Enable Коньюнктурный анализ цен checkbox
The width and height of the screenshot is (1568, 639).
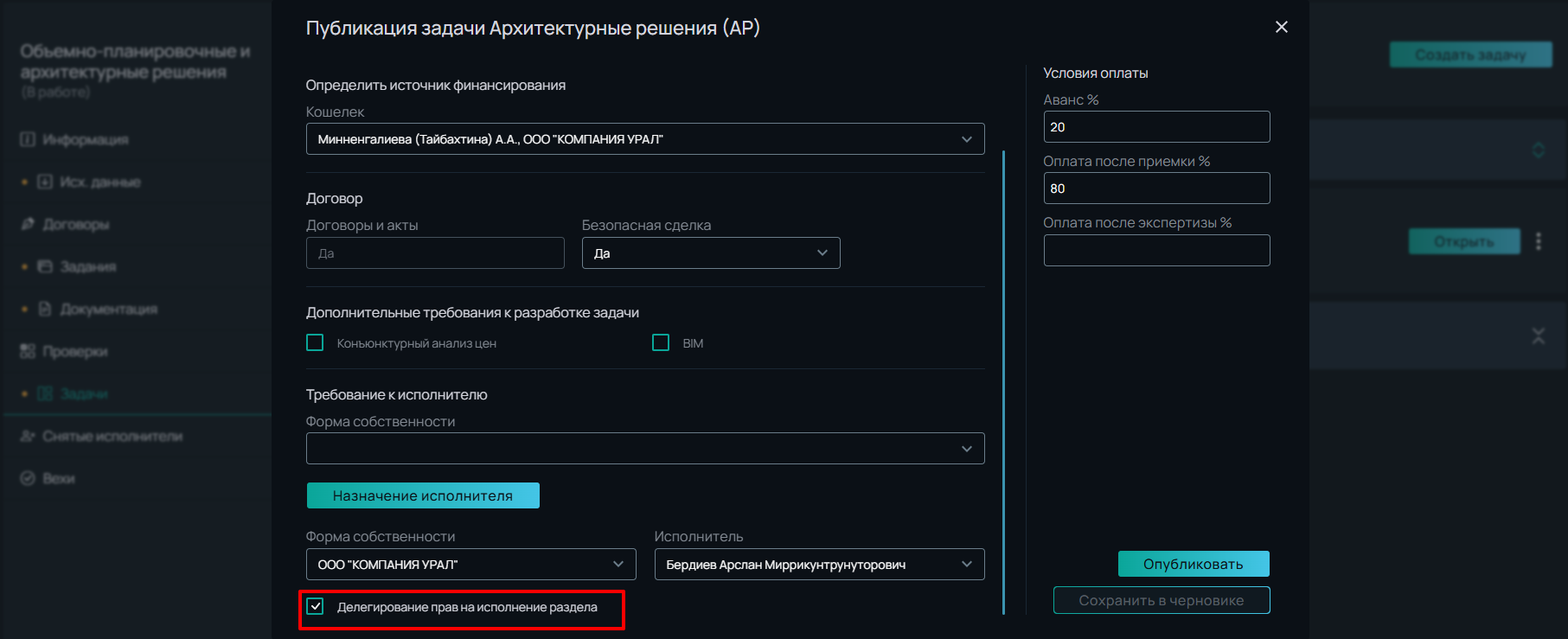click(315, 342)
